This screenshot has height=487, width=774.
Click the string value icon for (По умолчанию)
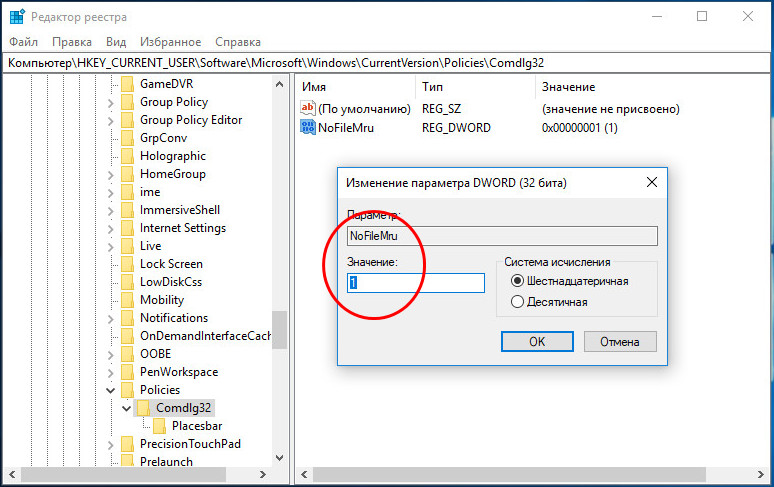click(x=308, y=108)
